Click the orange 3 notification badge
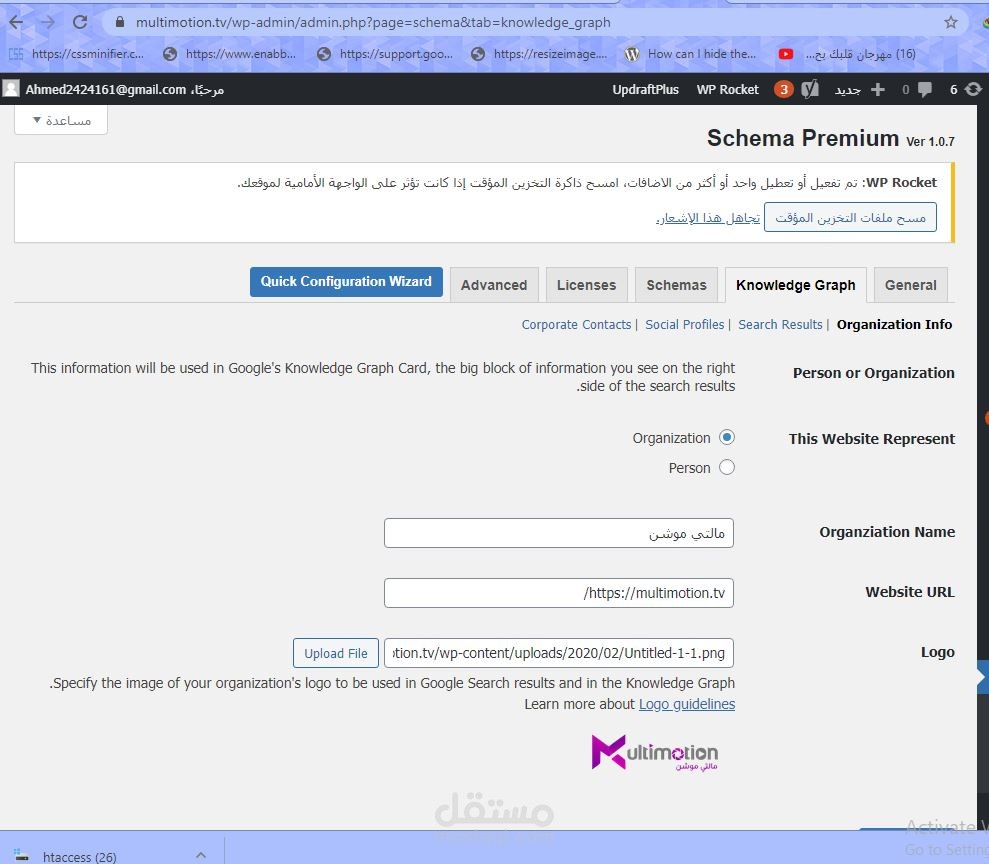 tap(783, 90)
